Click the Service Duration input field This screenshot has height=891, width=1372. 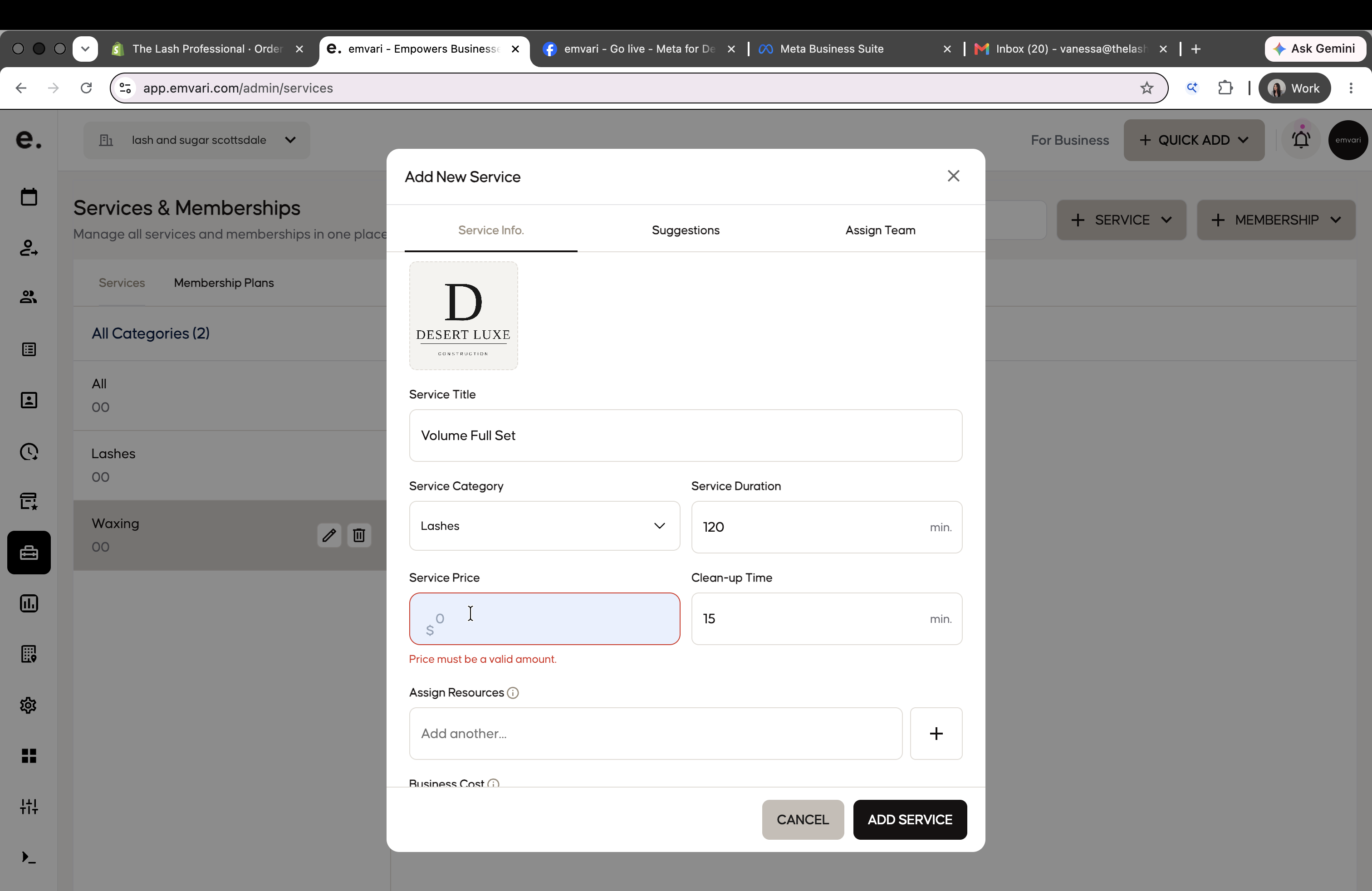click(827, 527)
